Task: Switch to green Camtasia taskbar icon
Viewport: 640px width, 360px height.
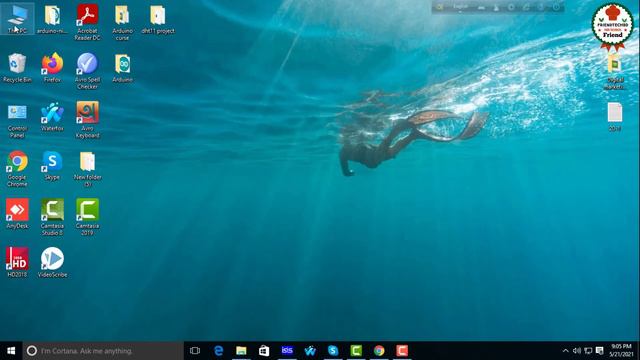Action: pos(356,351)
